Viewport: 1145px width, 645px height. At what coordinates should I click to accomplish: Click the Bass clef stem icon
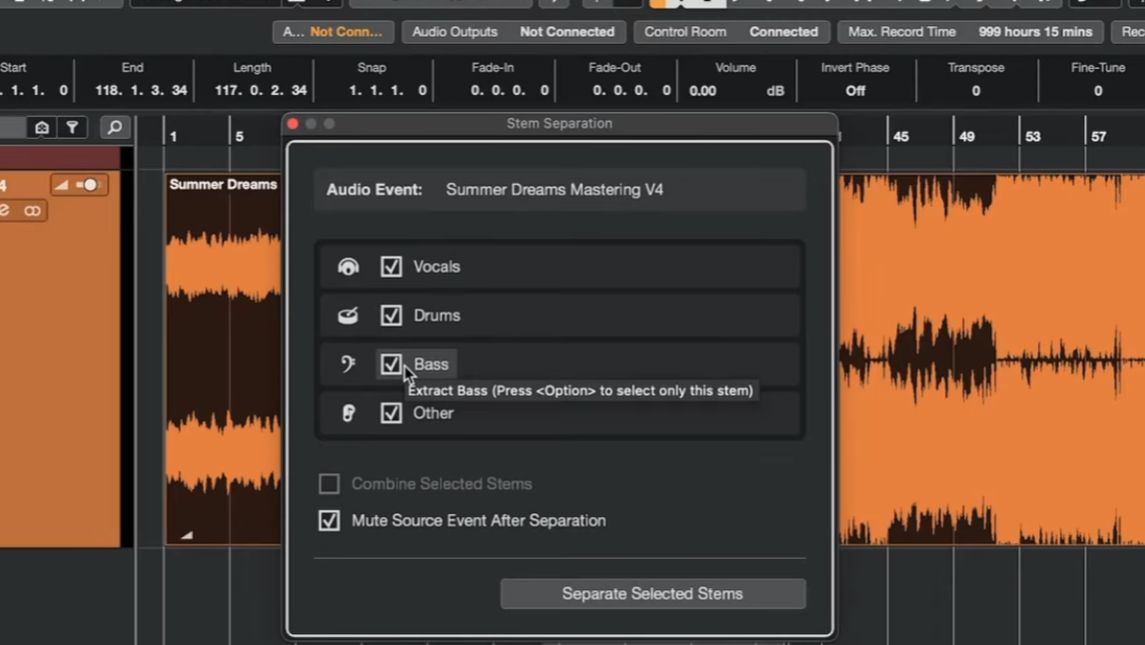coord(348,364)
